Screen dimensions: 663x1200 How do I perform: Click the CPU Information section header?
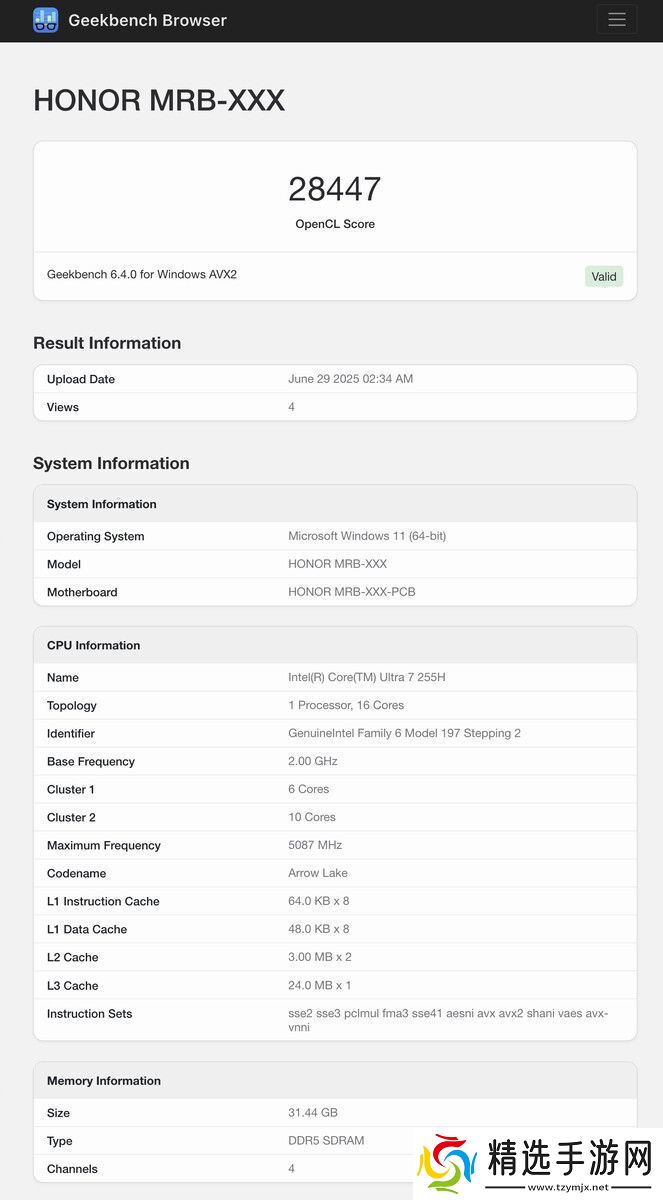pos(94,645)
